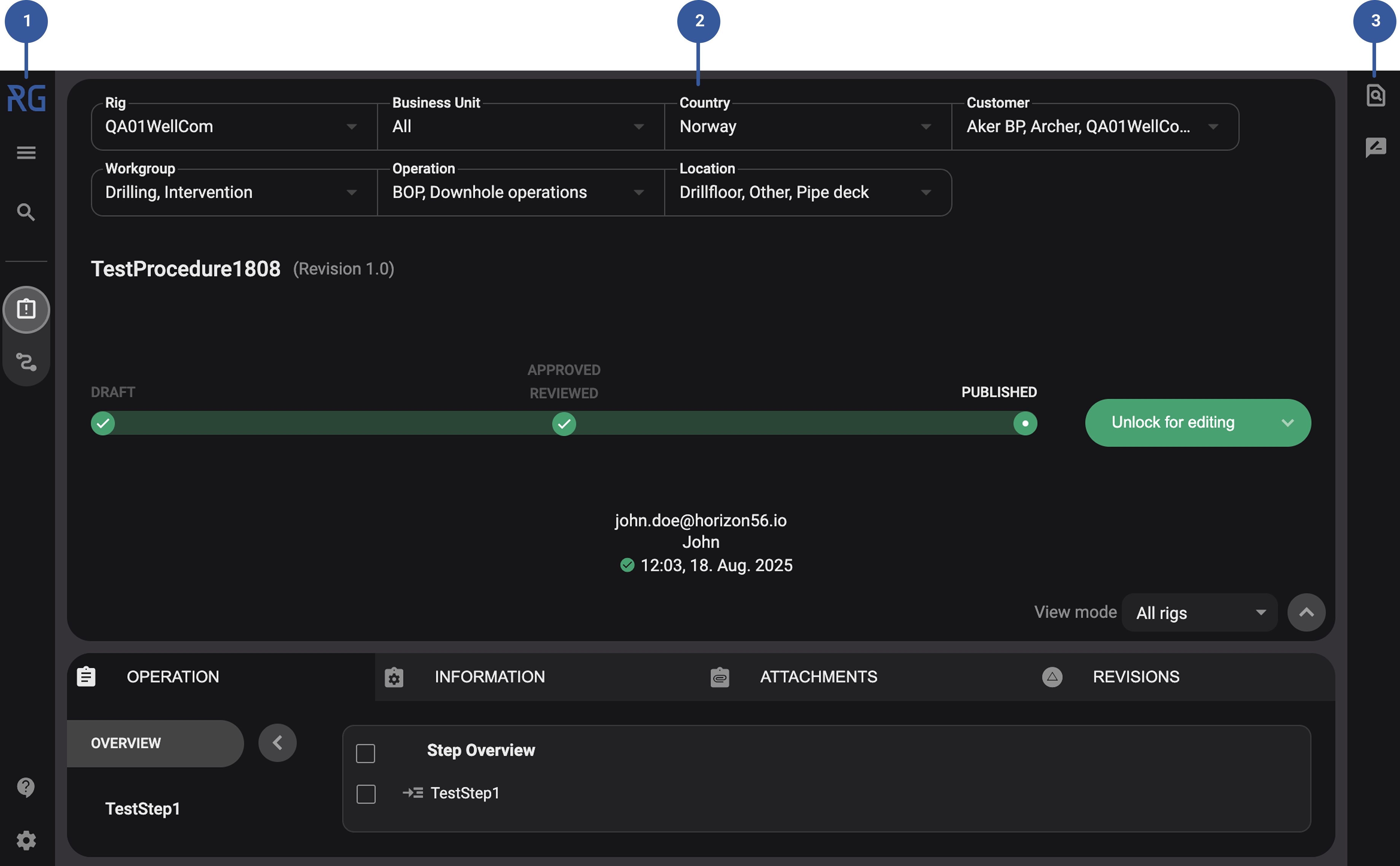Open the help icon near the bottom sidebar
The height and width of the screenshot is (866, 1400).
pos(26,787)
